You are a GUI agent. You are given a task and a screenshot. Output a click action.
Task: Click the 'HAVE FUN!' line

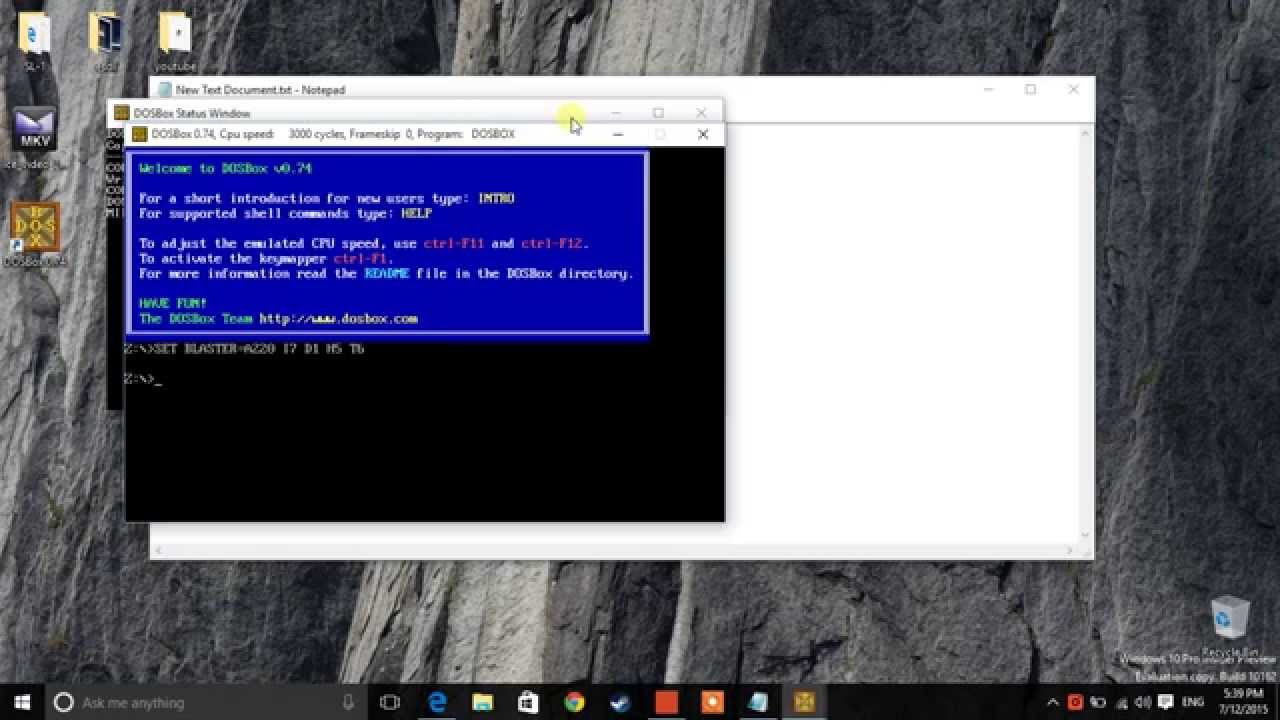pyautogui.click(x=173, y=303)
